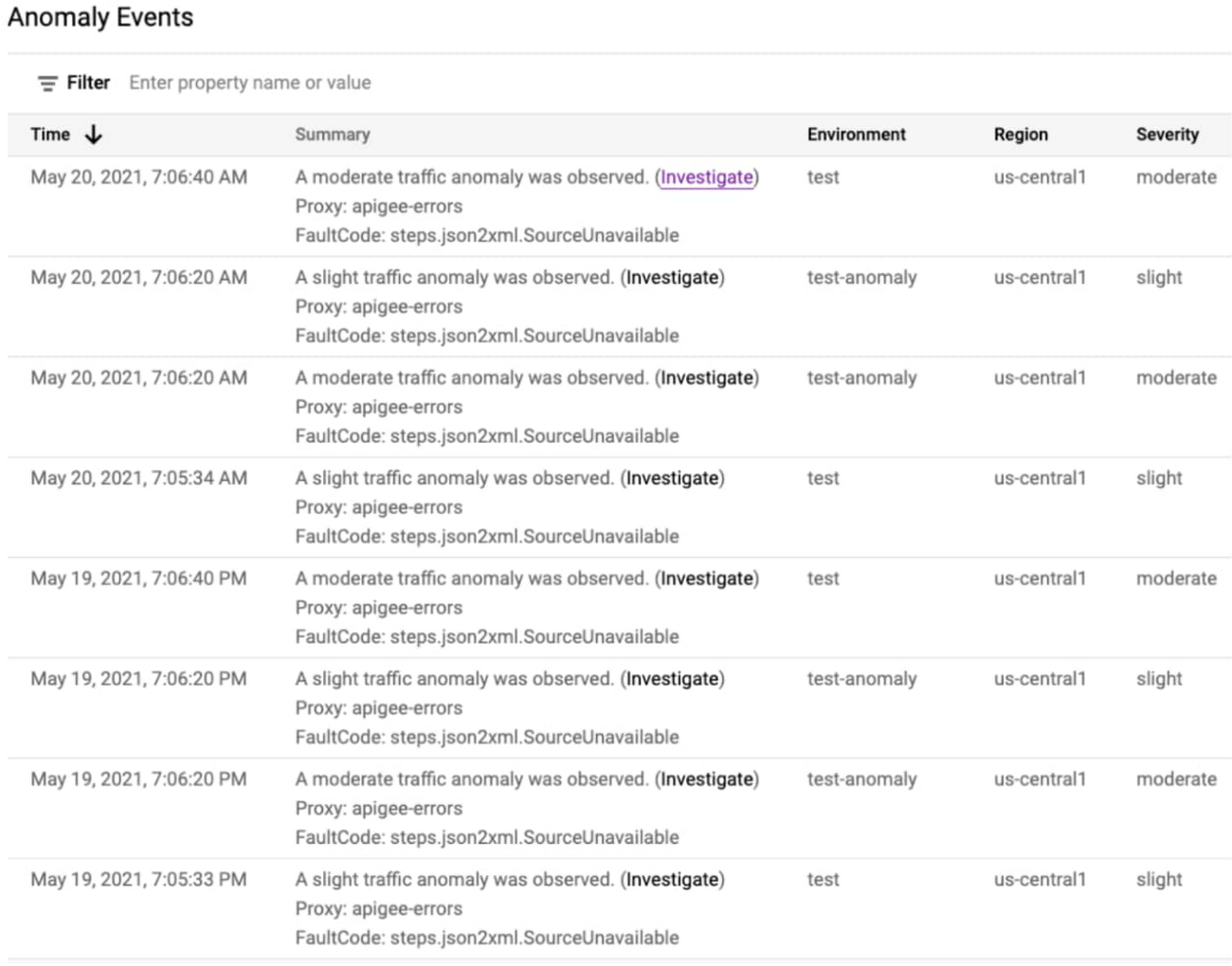Click the Environment column header
1232x966 pixels.
857,135
